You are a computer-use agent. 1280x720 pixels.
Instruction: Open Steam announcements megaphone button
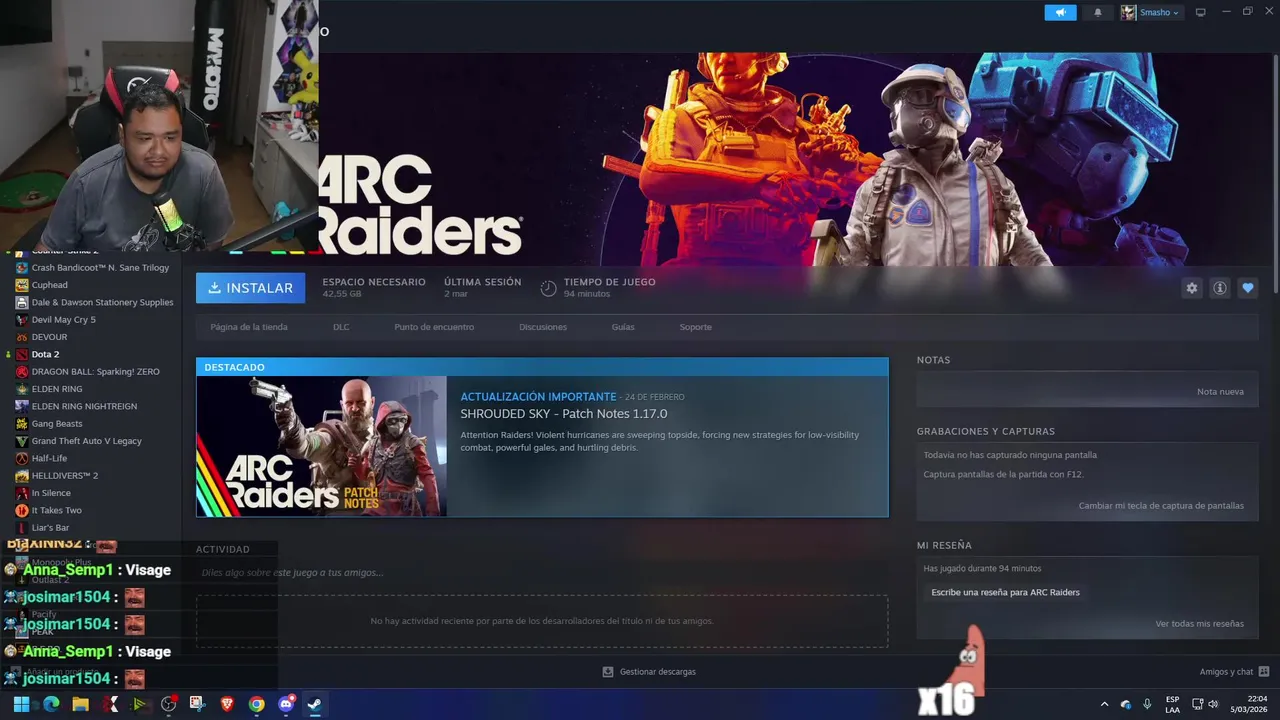point(1060,12)
